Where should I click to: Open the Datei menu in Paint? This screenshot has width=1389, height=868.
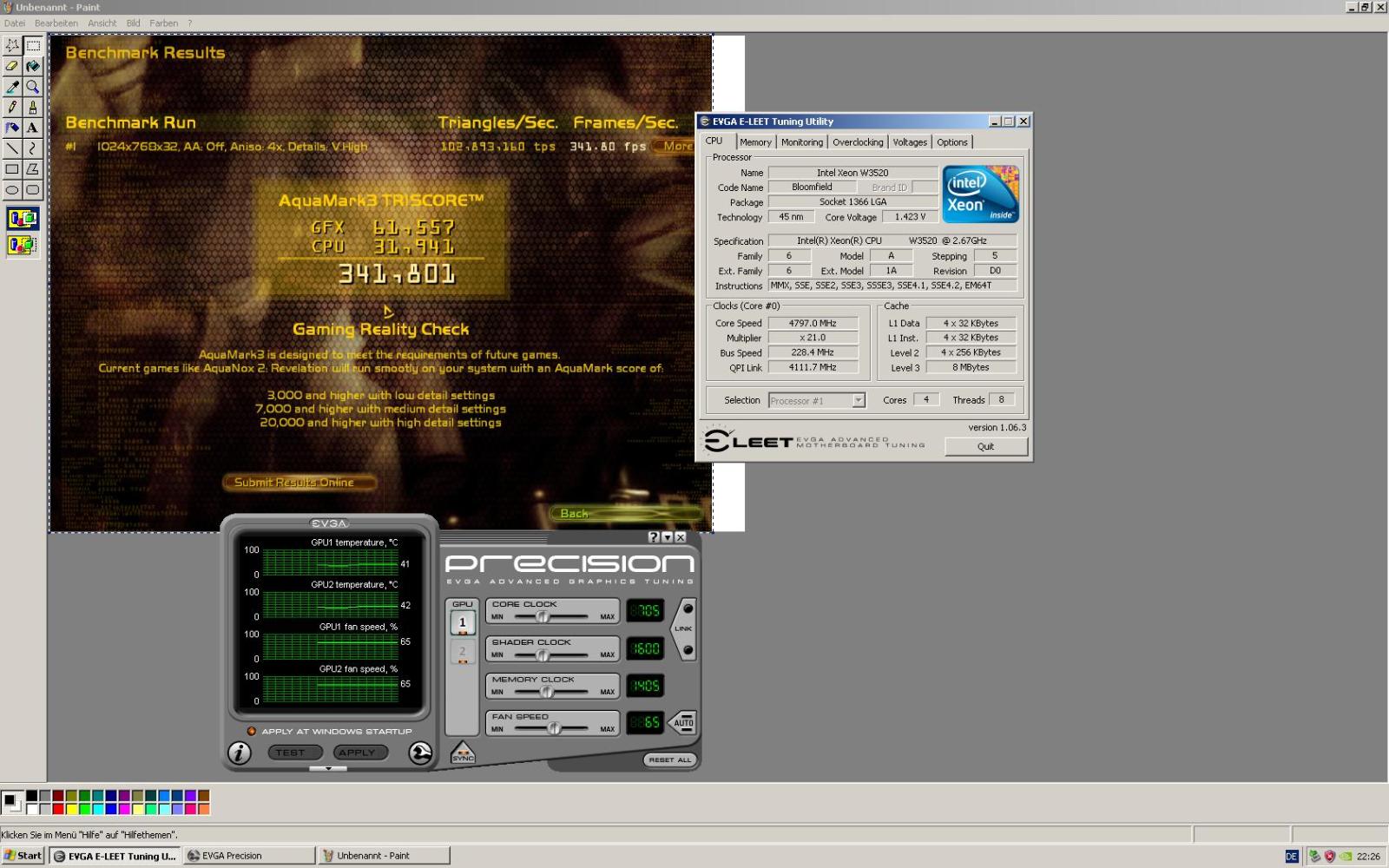(15, 23)
